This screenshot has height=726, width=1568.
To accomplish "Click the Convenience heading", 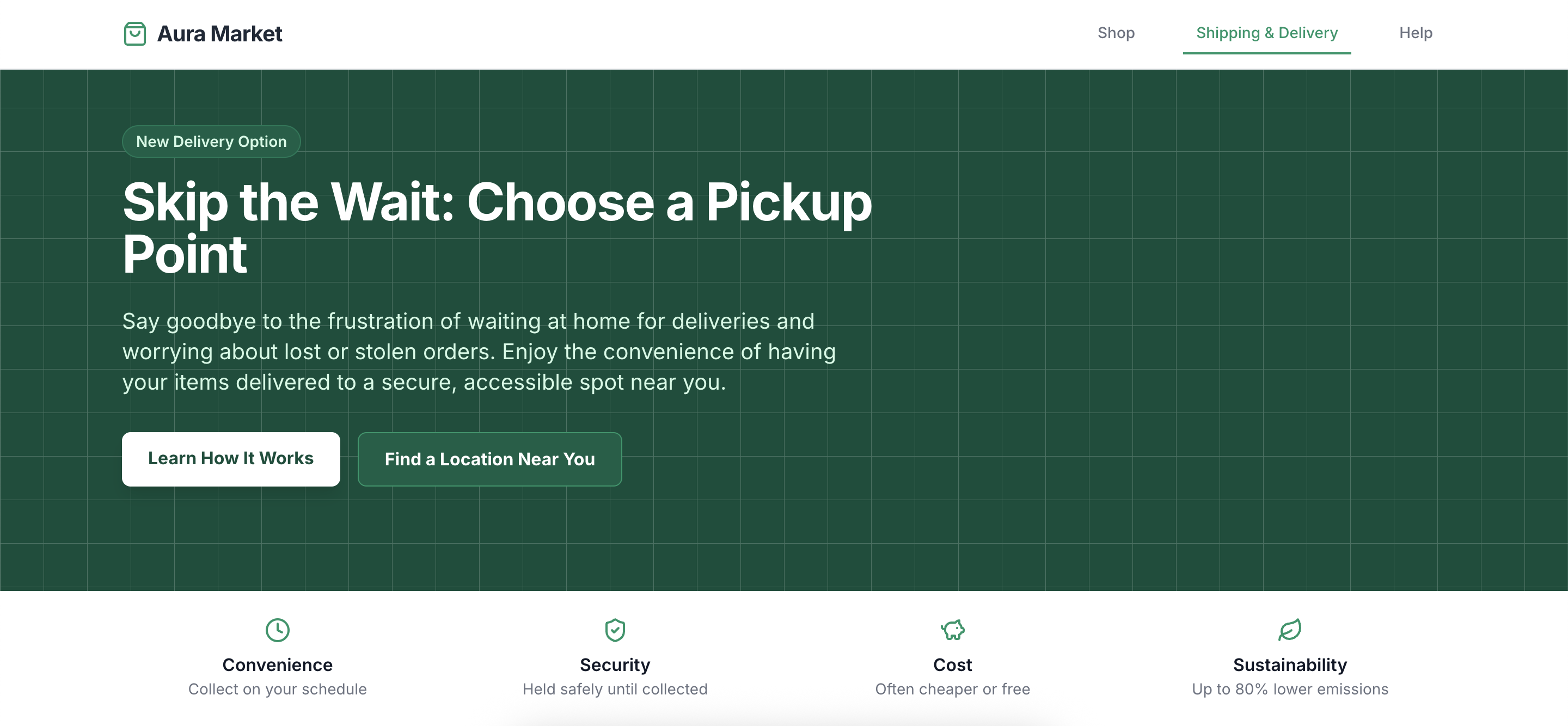I will click(x=278, y=665).
